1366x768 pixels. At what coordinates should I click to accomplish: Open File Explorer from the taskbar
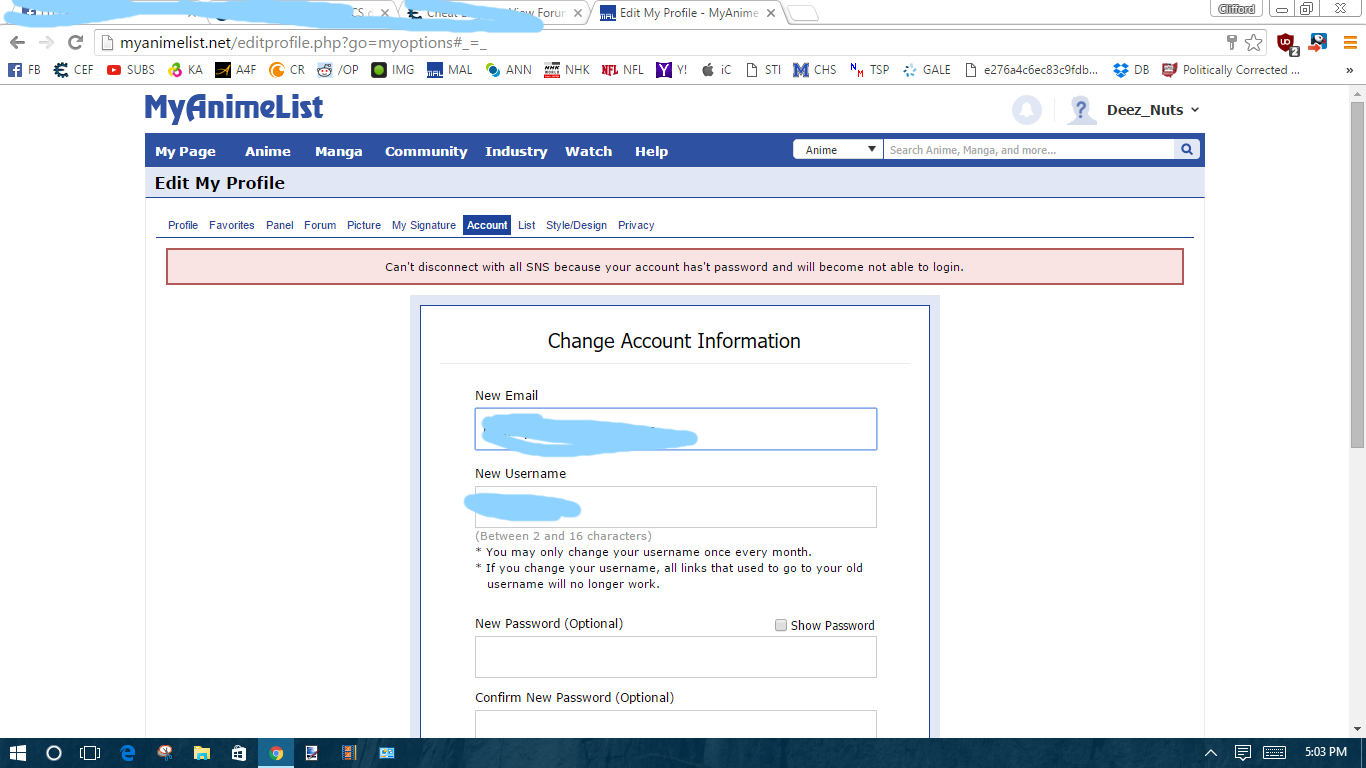click(202, 753)
